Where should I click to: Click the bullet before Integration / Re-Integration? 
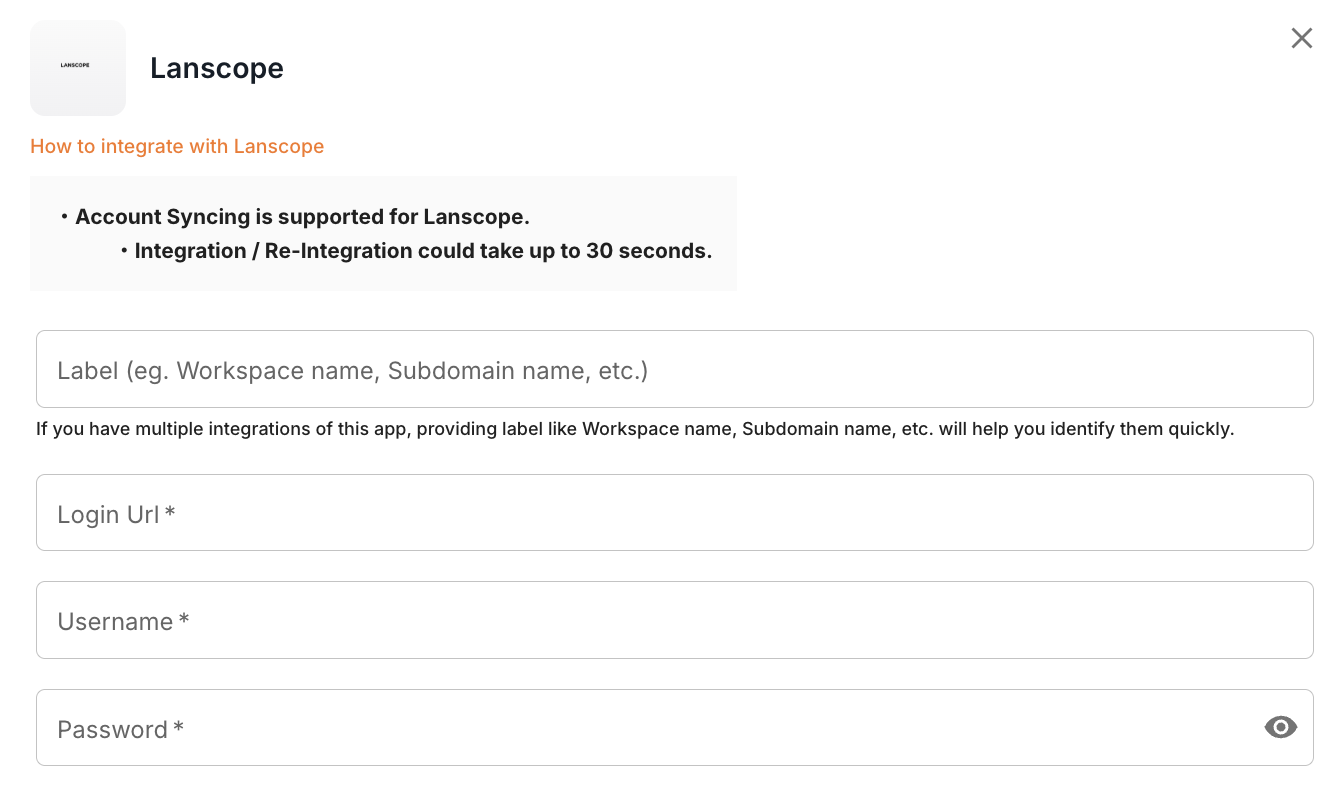click(x=123, y=251)
